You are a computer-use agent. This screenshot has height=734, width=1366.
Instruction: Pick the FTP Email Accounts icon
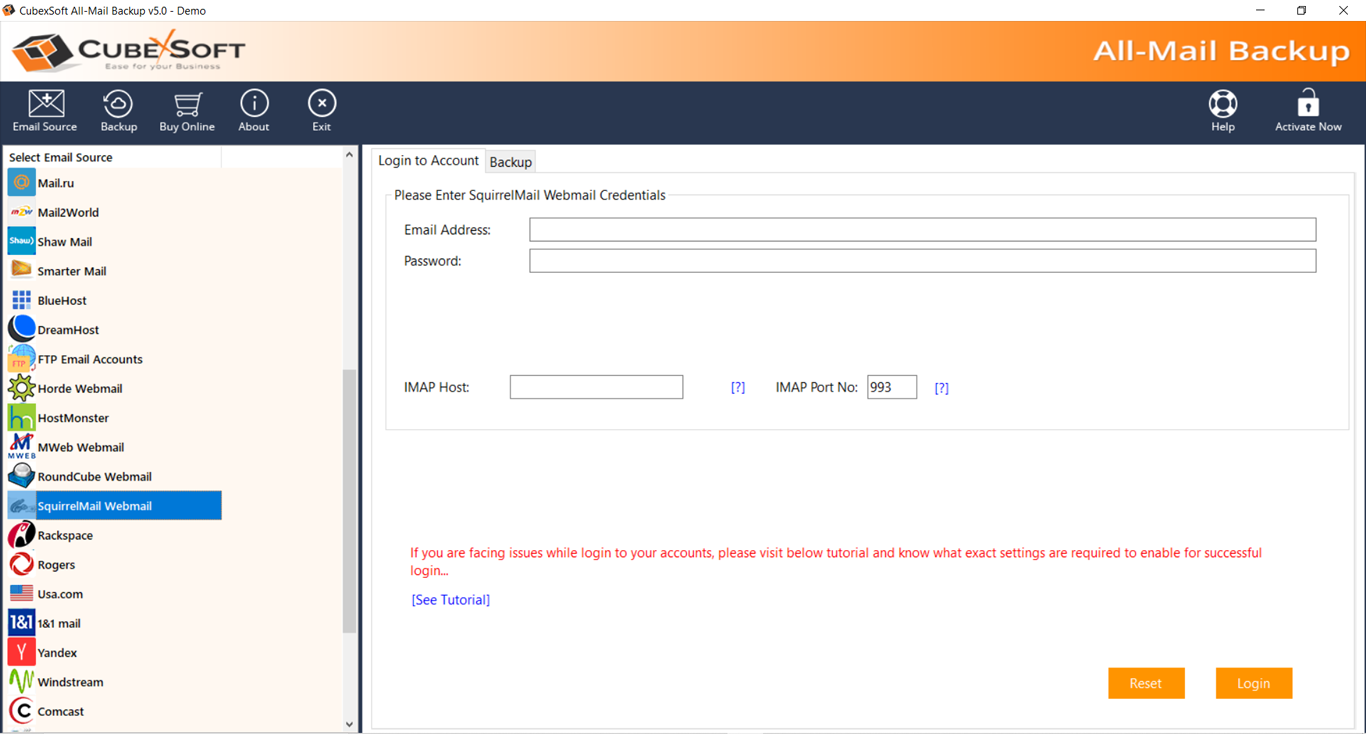pyautogui.click(x=21, y=358)
